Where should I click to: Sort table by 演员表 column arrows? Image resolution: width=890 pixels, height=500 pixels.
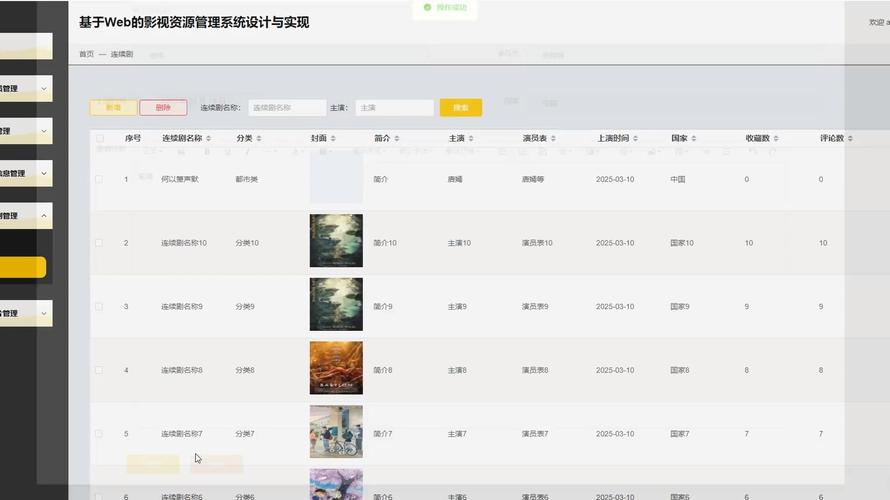point(553,138)
